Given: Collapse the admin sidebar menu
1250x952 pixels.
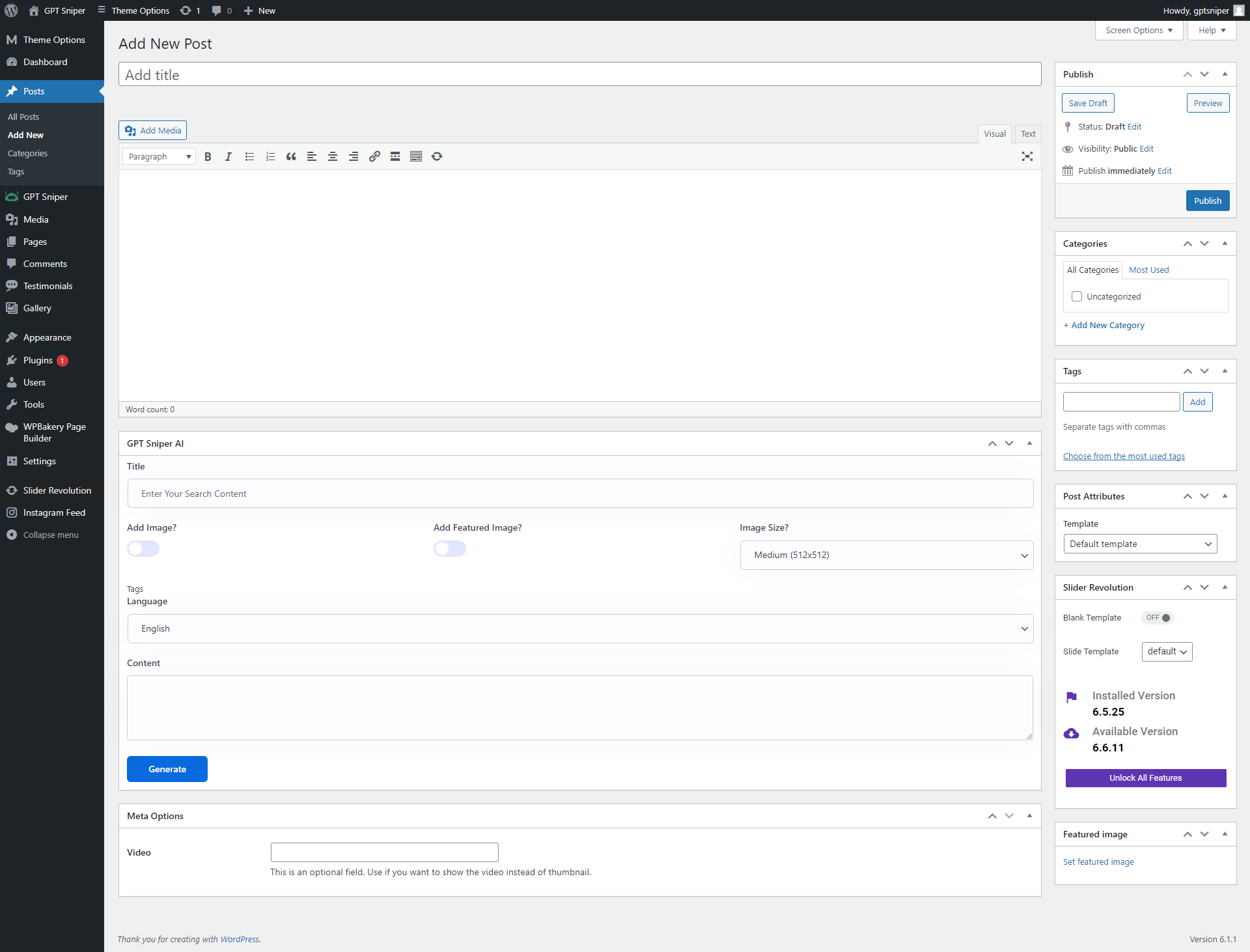Looking at the screenshot, I should 52,535.
